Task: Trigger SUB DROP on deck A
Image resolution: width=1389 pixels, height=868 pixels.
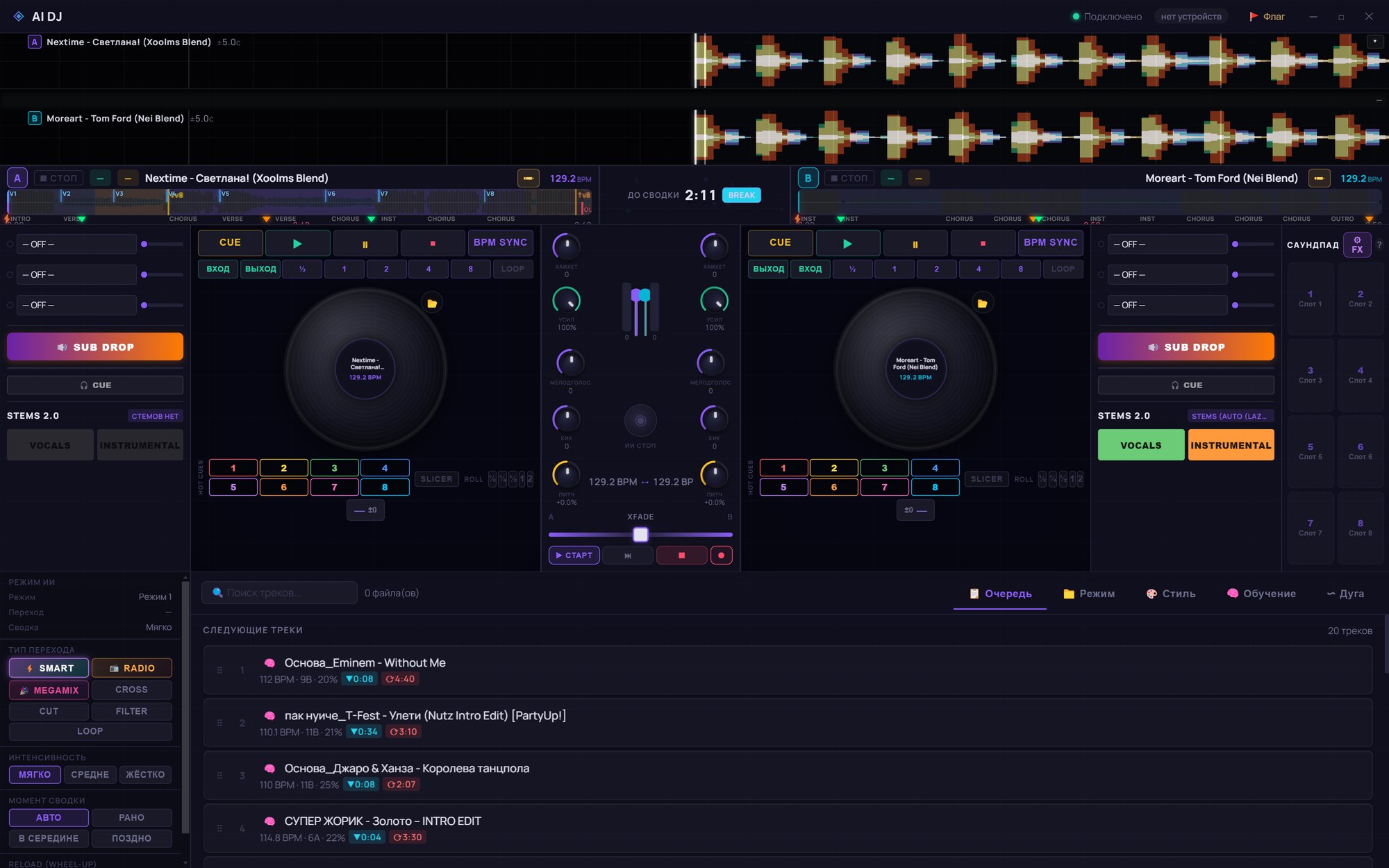Action: coord(95,347)
